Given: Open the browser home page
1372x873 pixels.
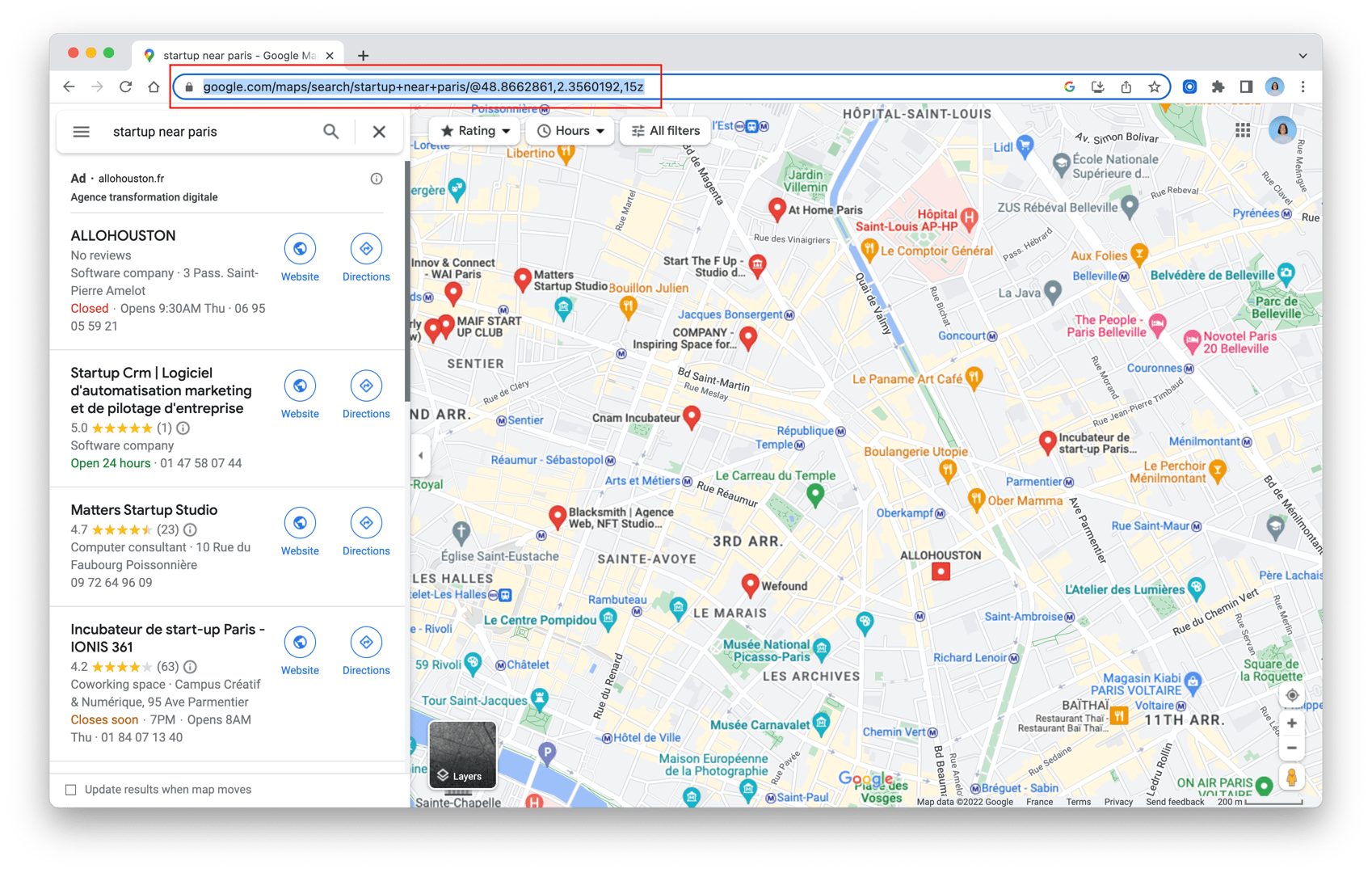Looking at the screenshot, I should point(154,86).
